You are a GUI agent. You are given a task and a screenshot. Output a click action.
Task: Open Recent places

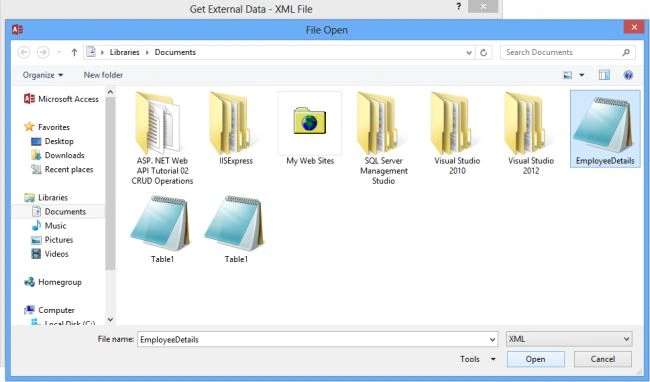point(62,169)
